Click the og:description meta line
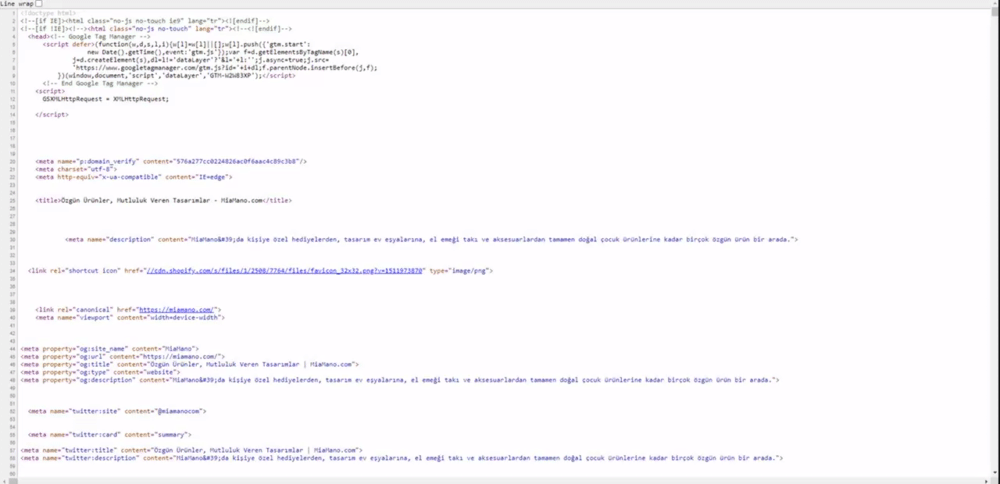This screenshot has width=1000, height=484. point(400,380)
